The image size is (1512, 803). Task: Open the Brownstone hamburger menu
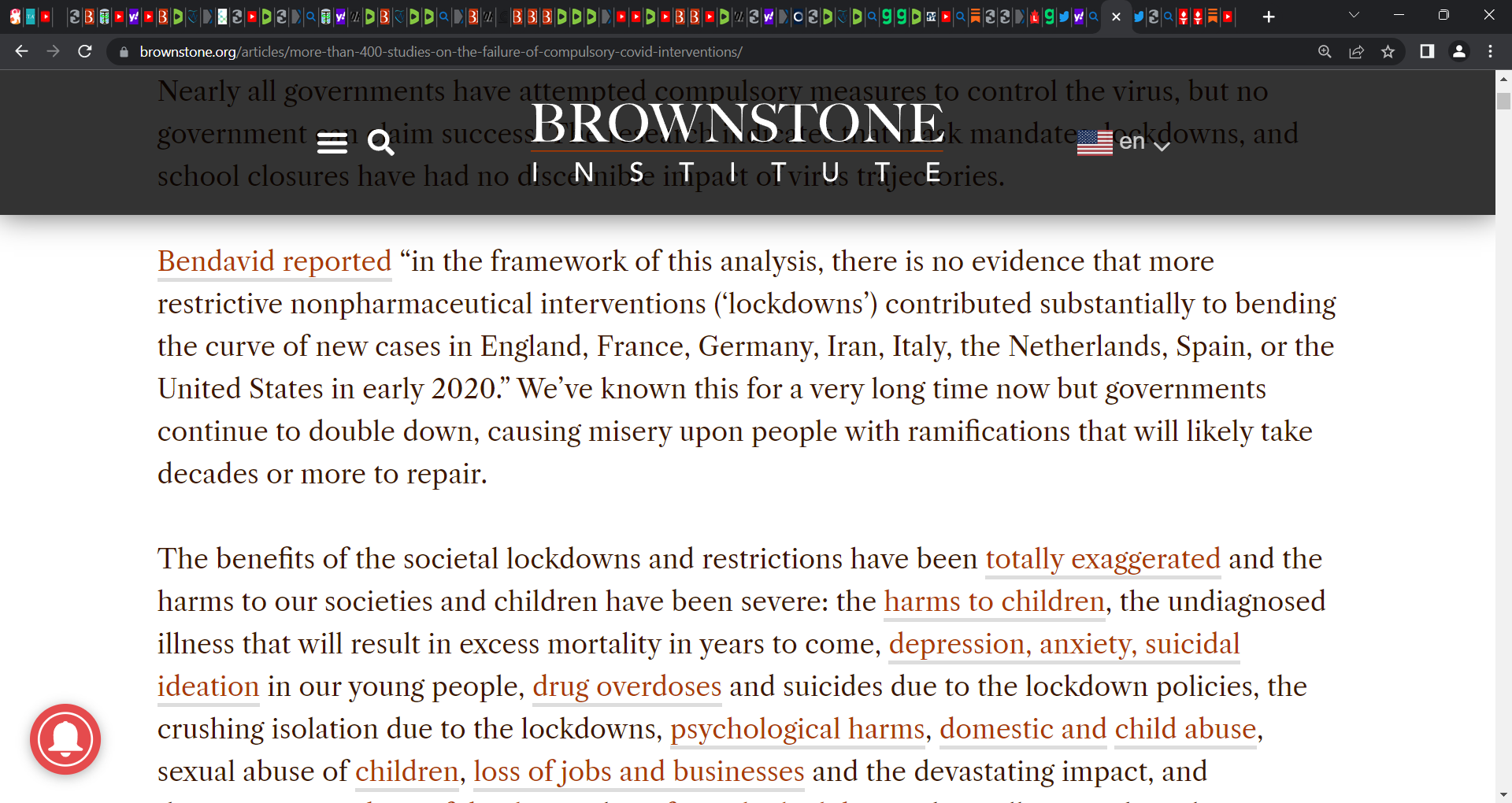pos(332,142)
